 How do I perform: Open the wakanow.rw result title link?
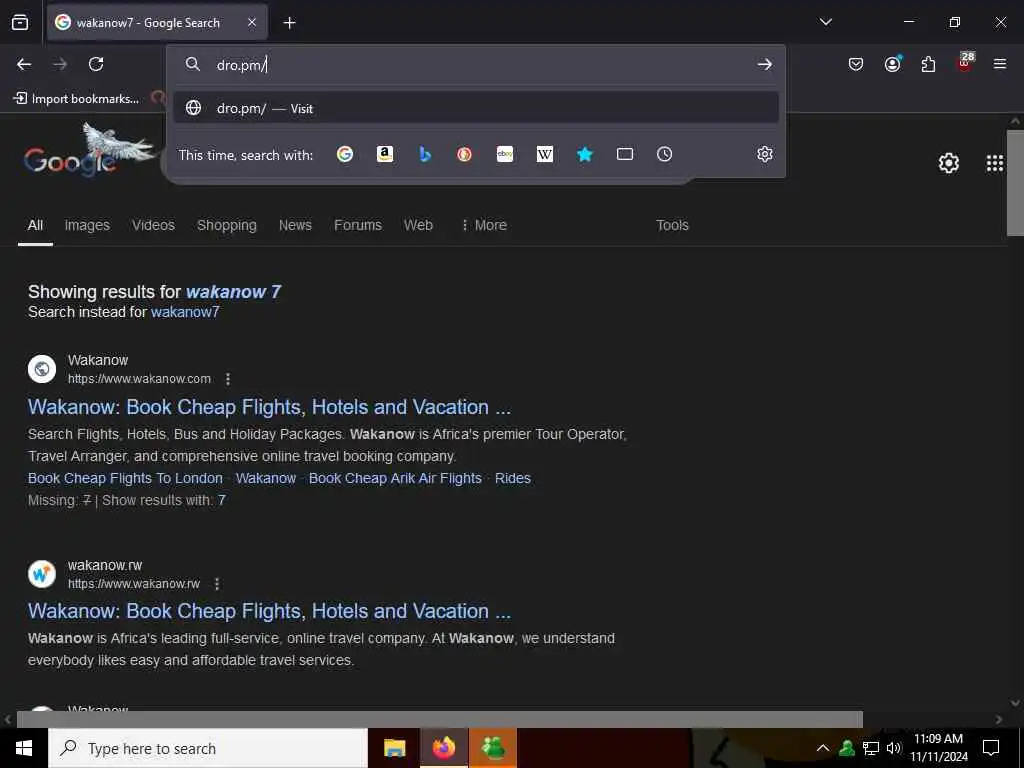(269, 611)
